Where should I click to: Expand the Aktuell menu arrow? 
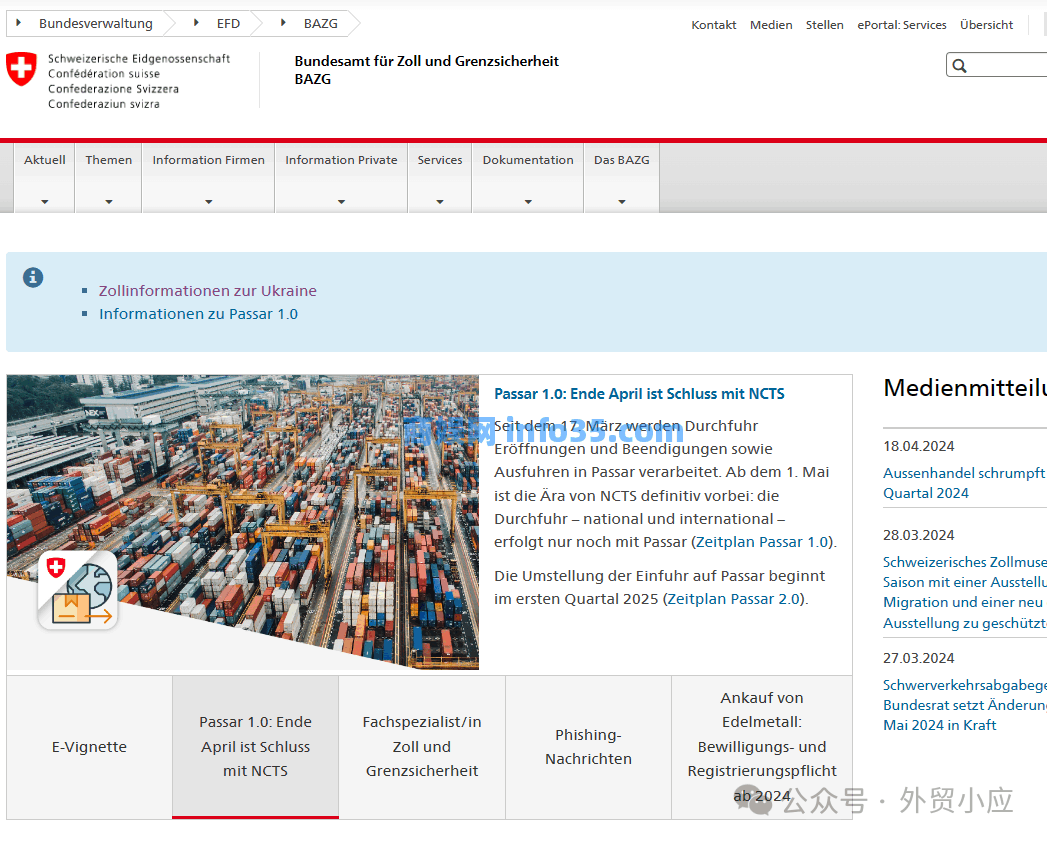point(45,201)
